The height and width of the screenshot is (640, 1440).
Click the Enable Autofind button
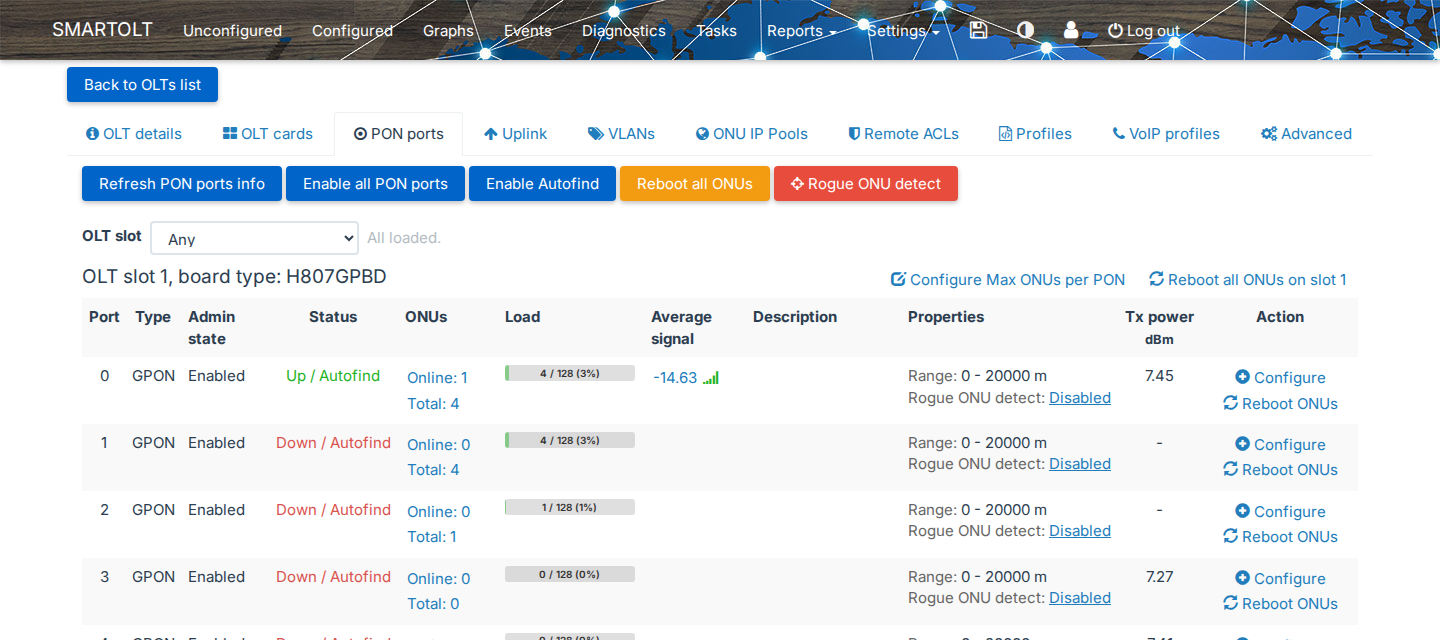(x=542, y=184)
